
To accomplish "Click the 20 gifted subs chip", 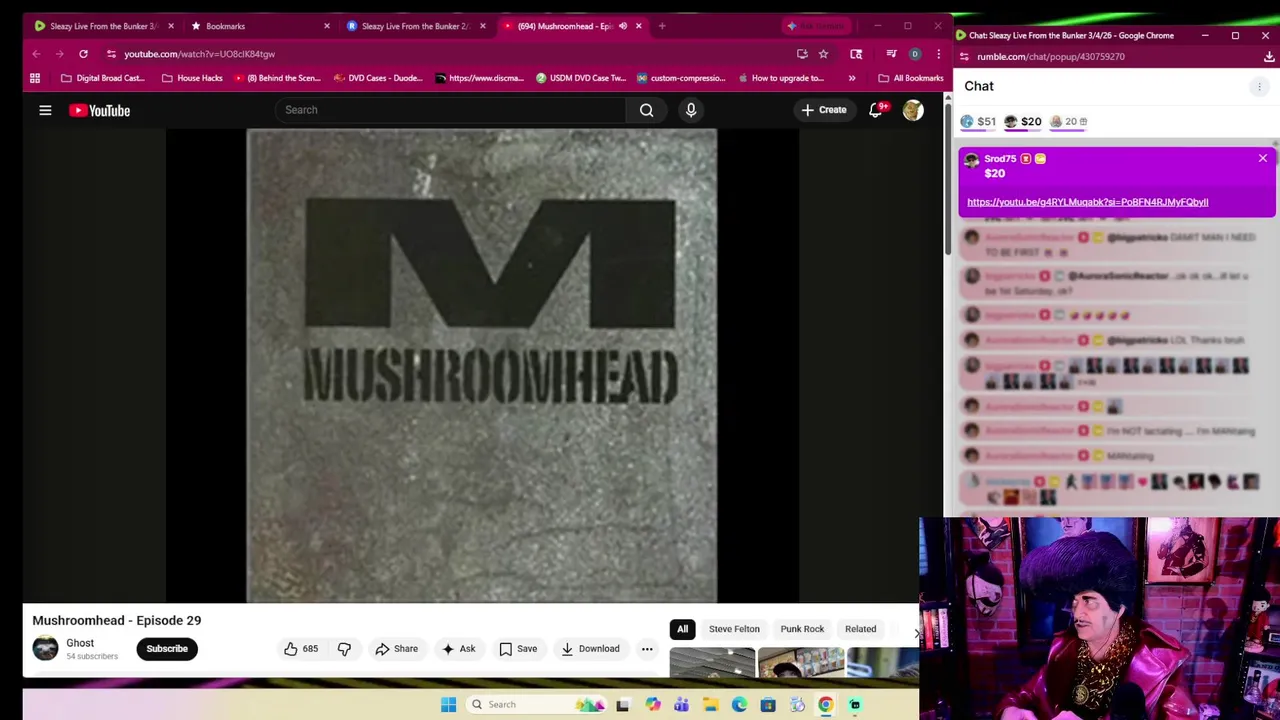I will 1068,122.
